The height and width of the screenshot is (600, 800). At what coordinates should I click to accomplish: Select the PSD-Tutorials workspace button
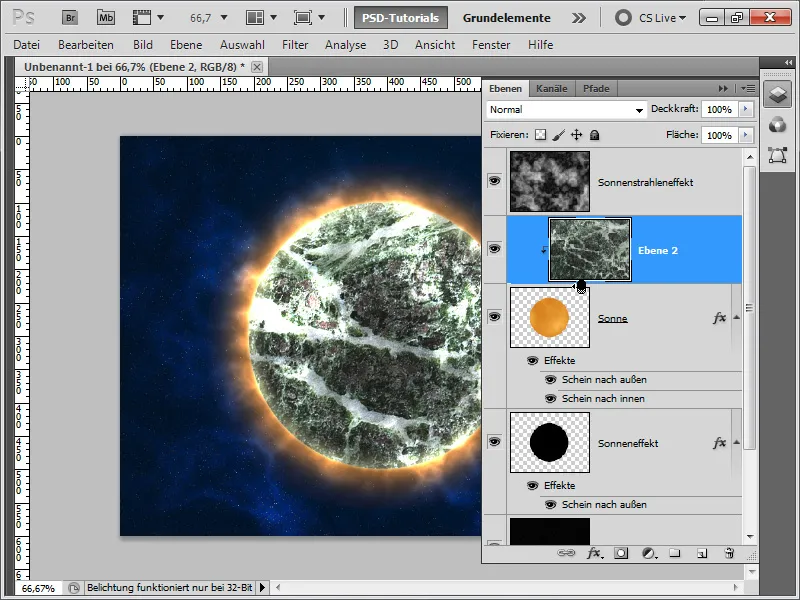pos(401,18)
